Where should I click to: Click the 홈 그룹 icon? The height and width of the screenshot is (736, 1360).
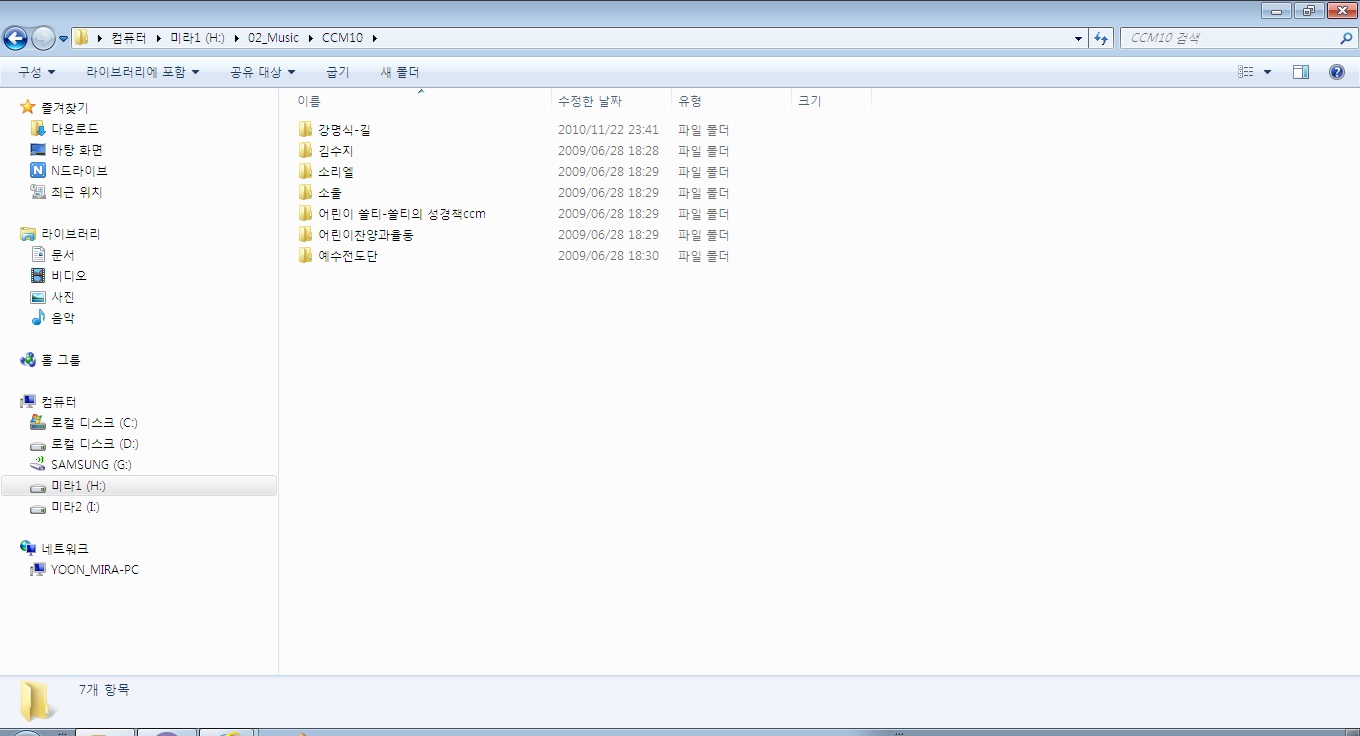click(28, 360)
